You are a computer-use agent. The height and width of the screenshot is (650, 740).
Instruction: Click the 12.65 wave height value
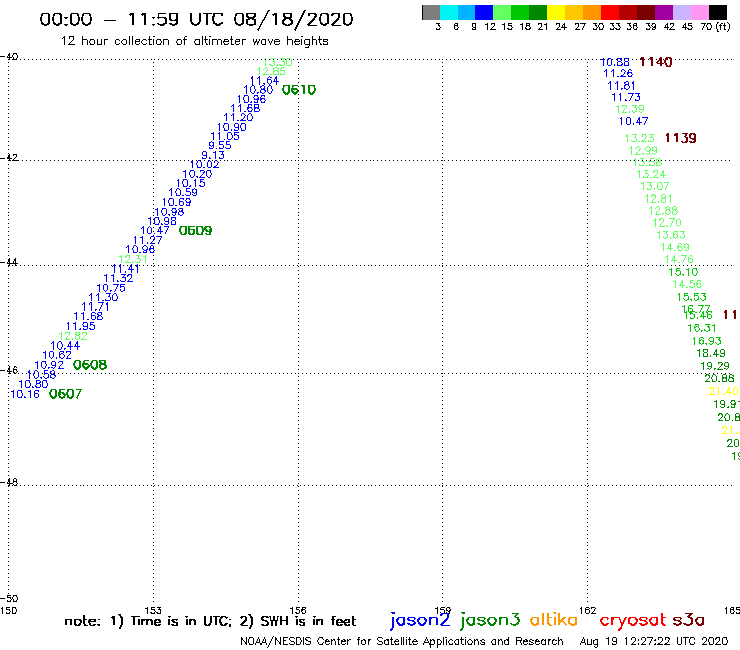(271, 71)
